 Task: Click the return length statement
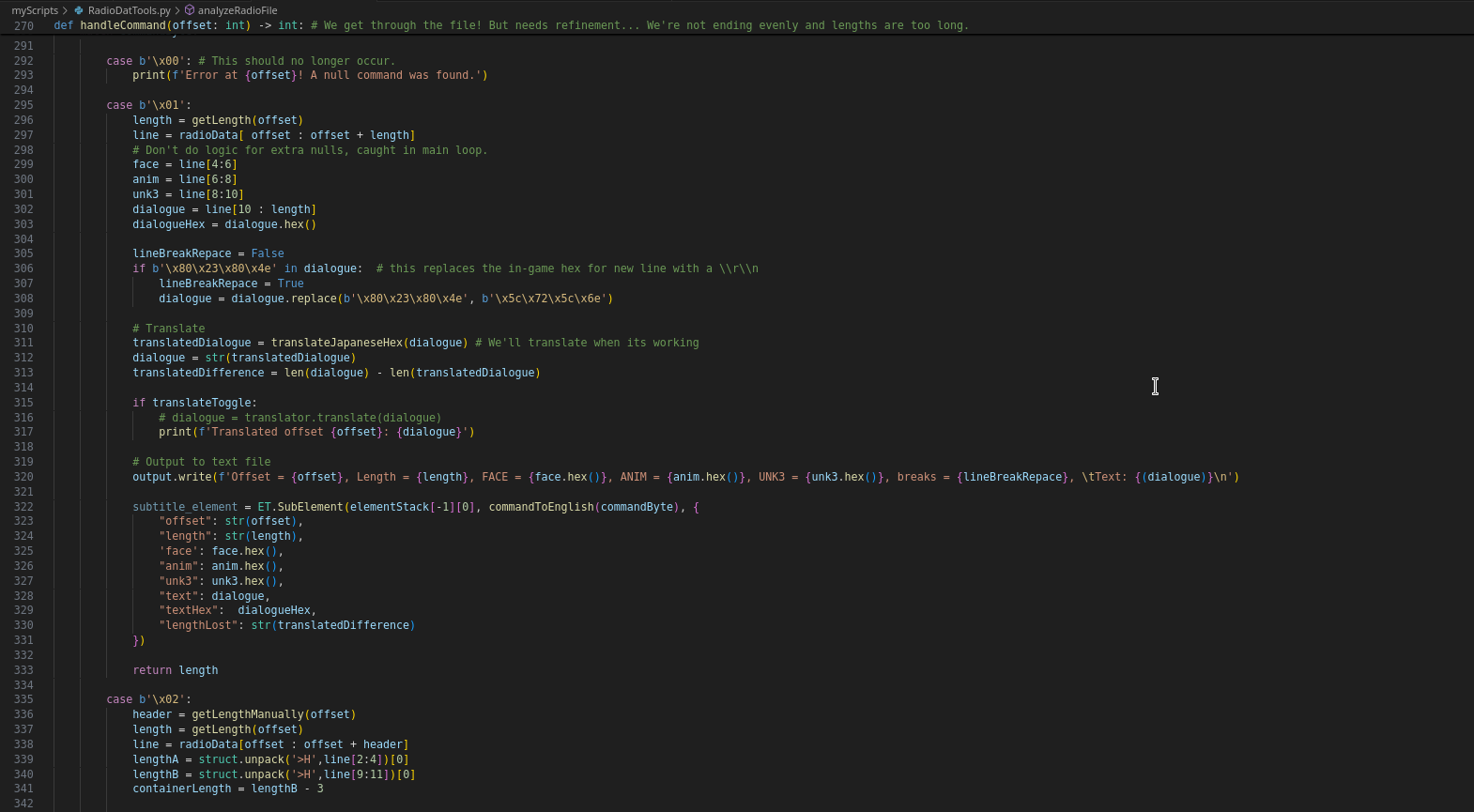pos(175,670)
